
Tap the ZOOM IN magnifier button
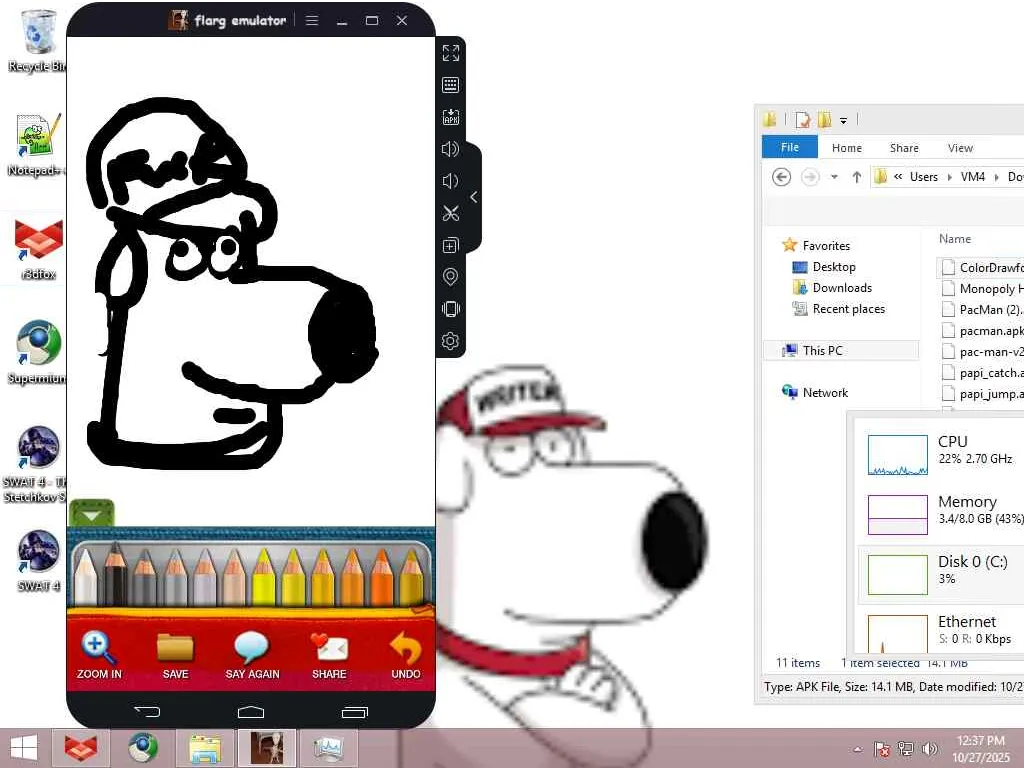(99, 656)
